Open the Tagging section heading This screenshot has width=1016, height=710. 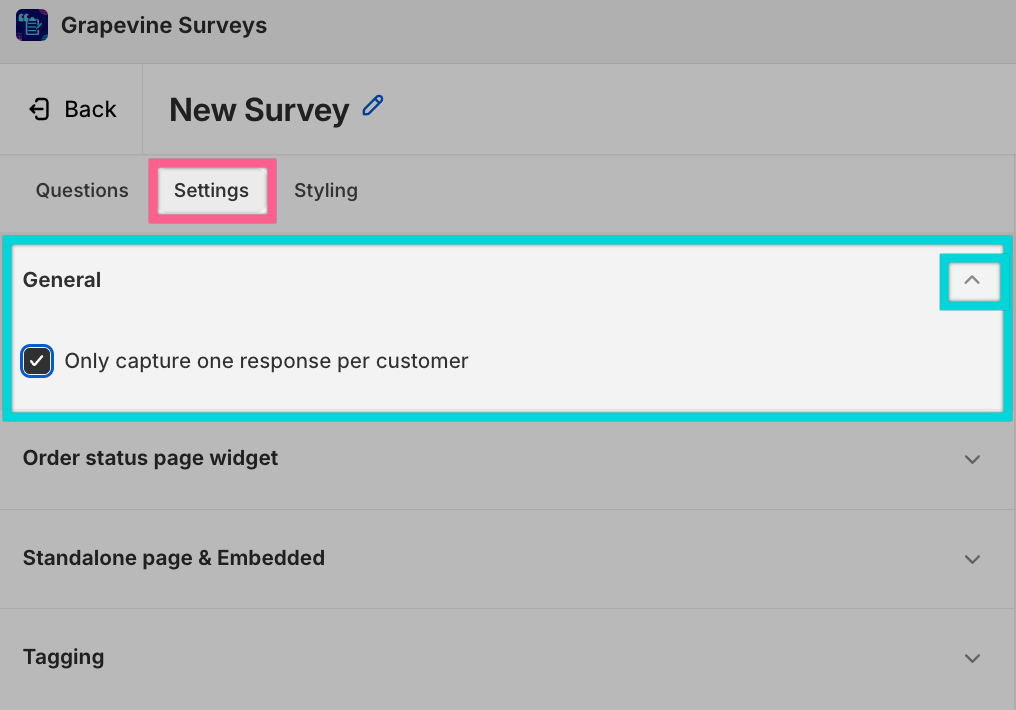(x=64, y=657)
